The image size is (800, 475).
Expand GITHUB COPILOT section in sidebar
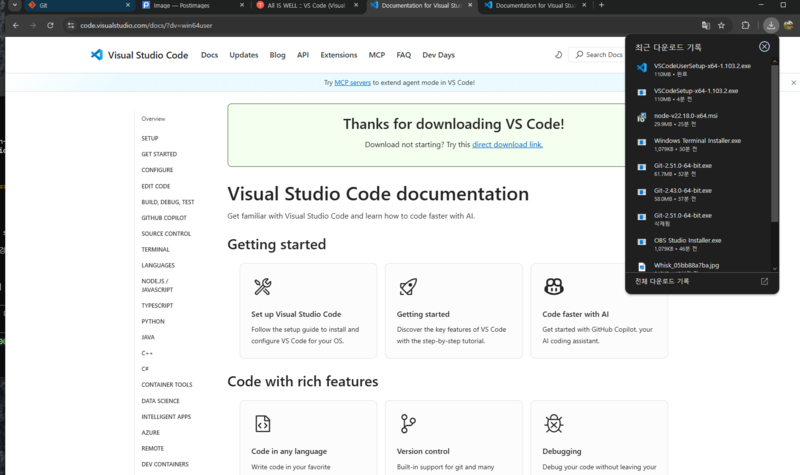click(x=164, y=218)
